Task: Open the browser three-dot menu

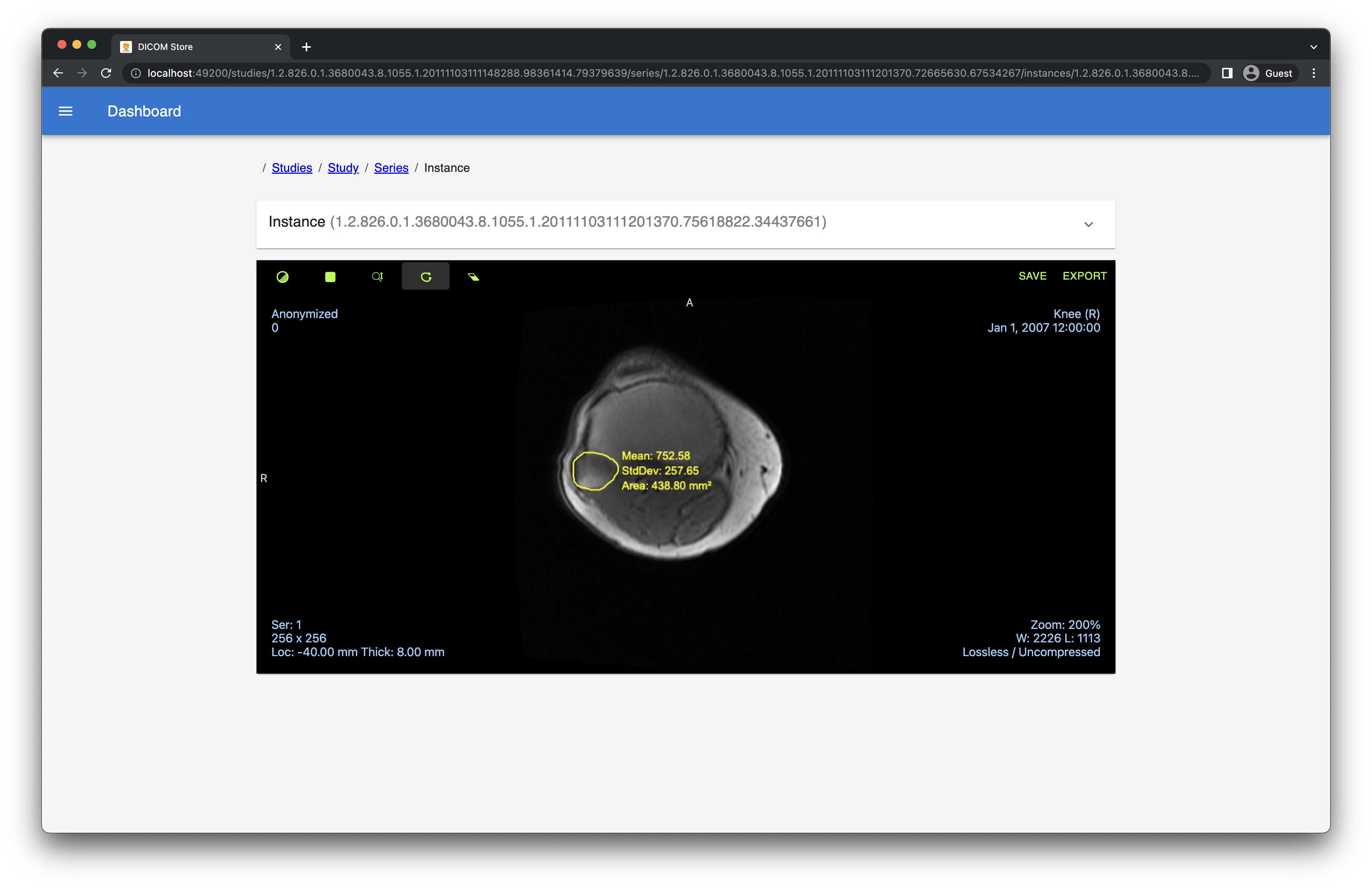Action: (1314, 73)
